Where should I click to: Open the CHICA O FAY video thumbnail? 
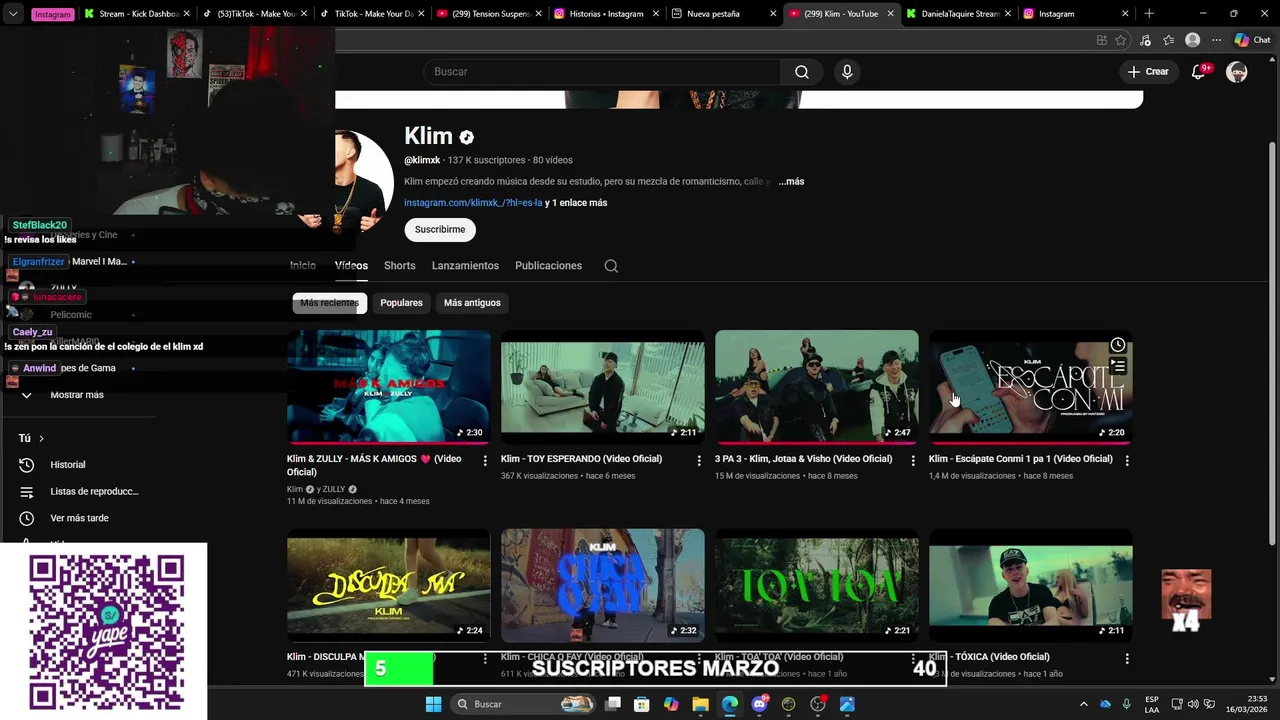[603, 586]
